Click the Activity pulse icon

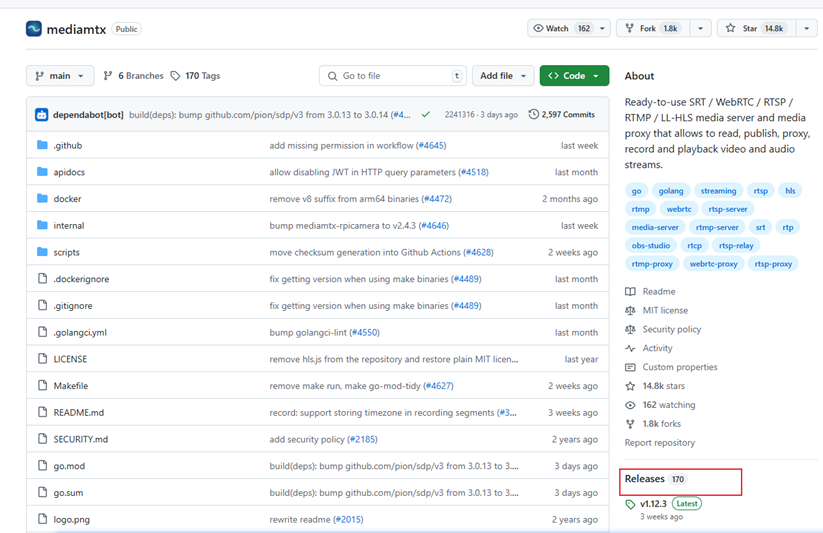(x=630, y=348)
